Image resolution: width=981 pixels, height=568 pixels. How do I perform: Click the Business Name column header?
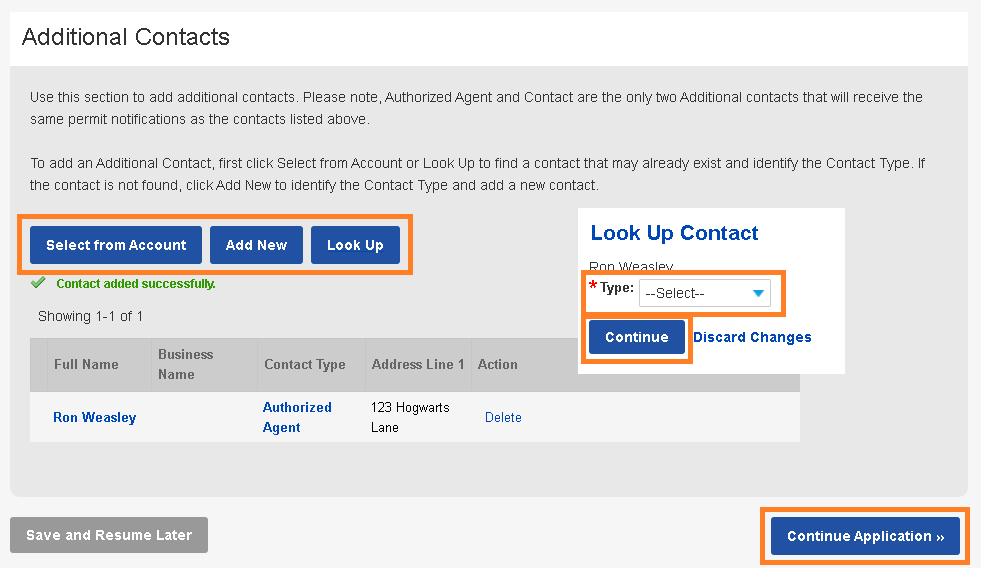point(185,364)
